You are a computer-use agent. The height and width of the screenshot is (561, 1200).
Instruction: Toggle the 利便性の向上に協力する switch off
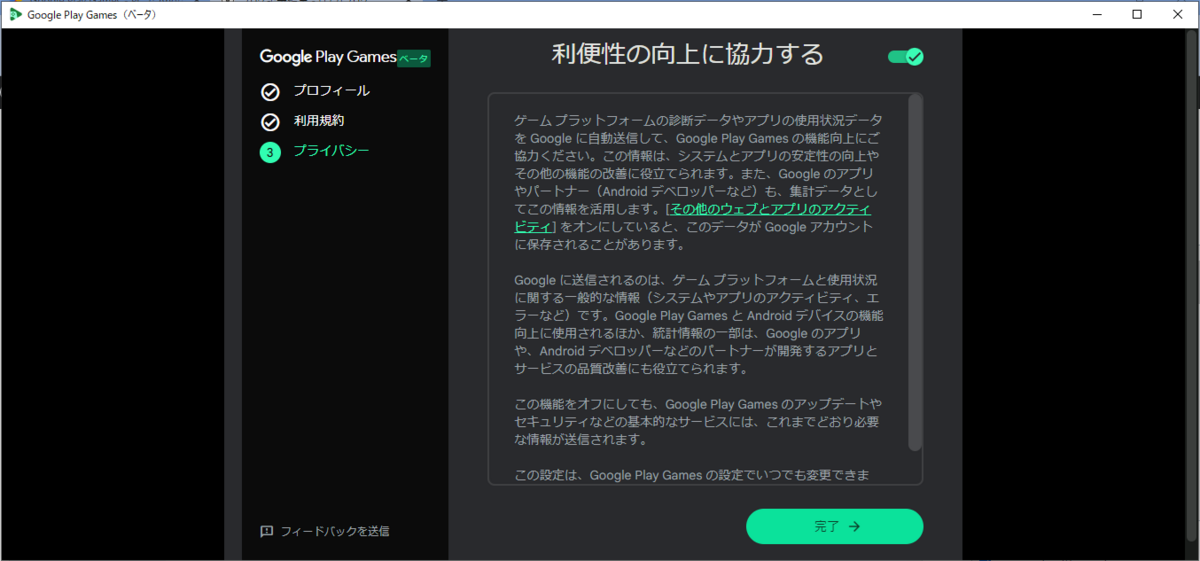905,57
